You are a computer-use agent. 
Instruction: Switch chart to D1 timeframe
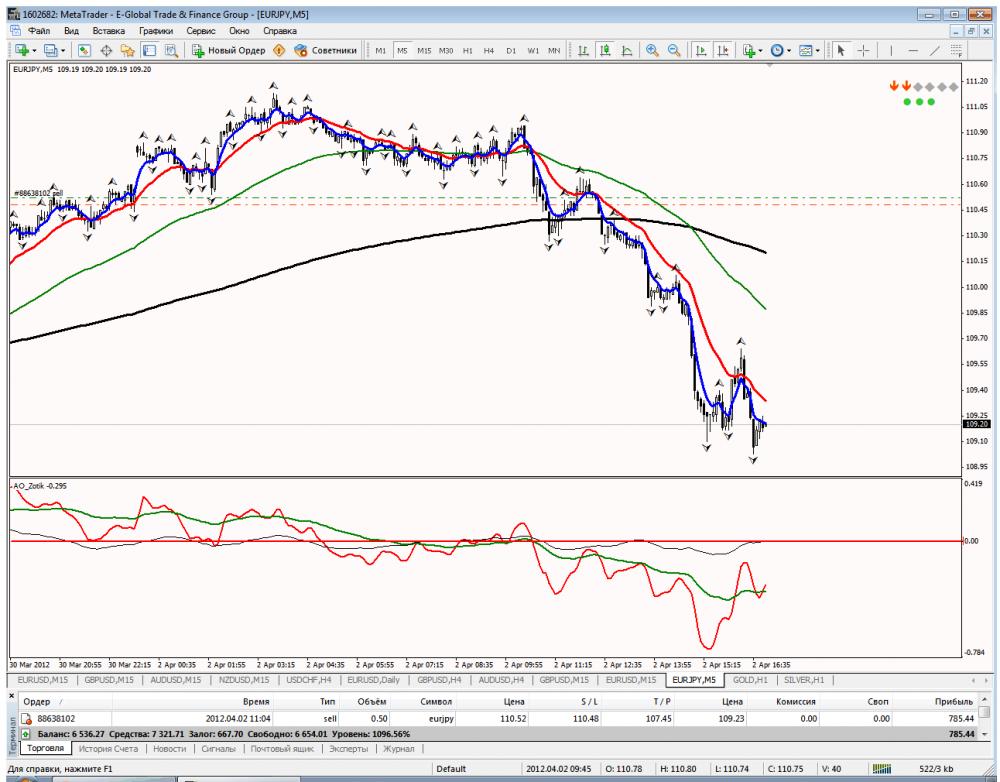tap(511, 50)
